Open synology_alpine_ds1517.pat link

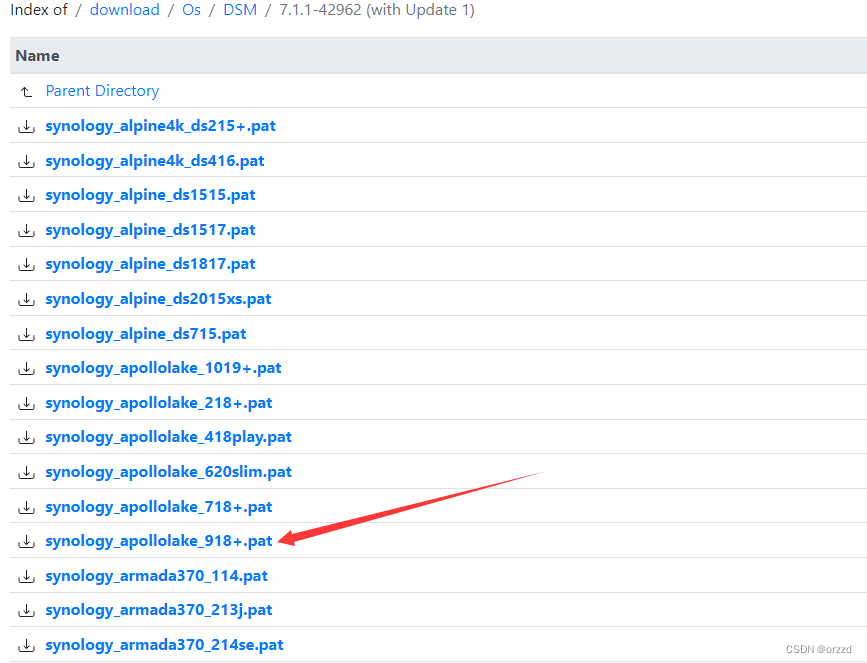click(150, 230)
